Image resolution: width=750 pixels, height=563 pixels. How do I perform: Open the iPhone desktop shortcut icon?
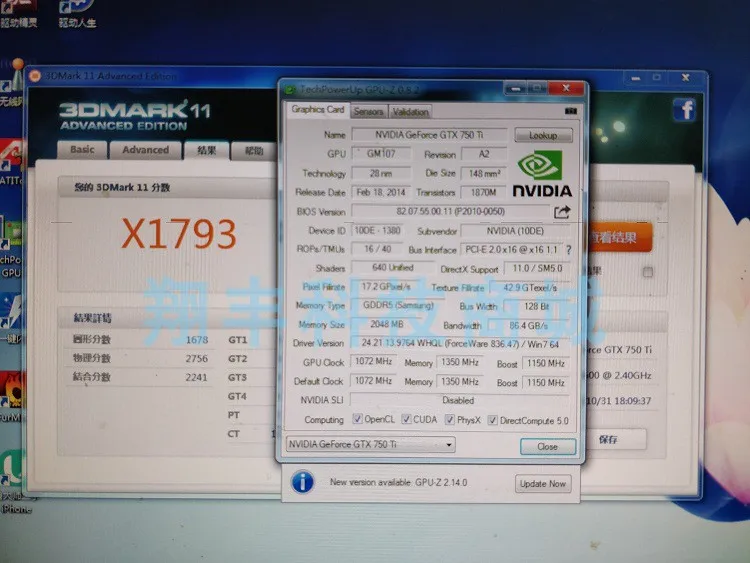[x=14, y=483]
